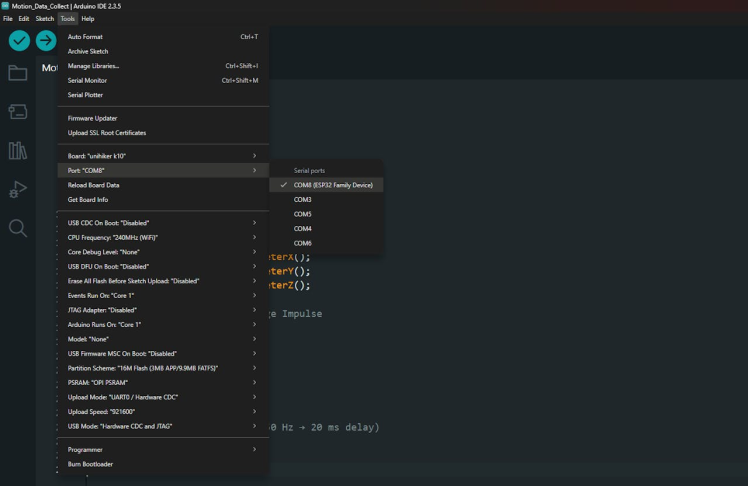Expand the Board "unihiker k10" submenu

160,156
